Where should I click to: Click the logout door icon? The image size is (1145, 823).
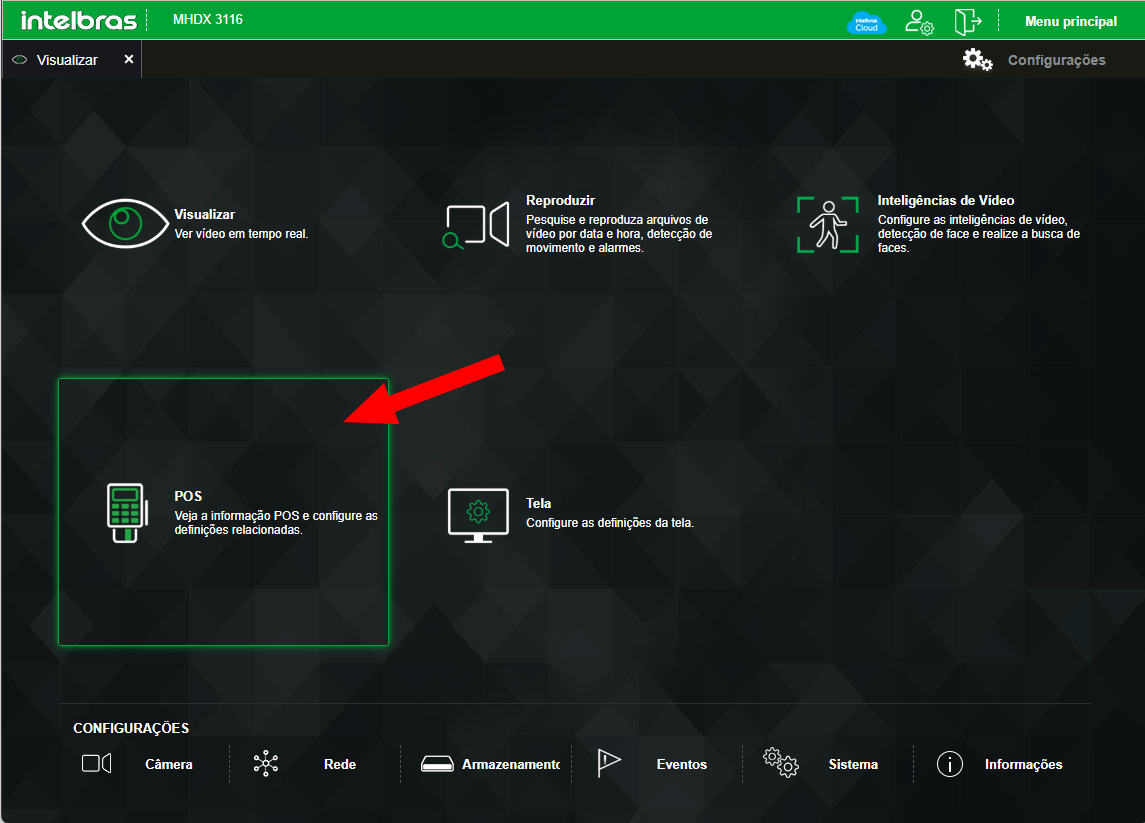(x=968, y=22)
